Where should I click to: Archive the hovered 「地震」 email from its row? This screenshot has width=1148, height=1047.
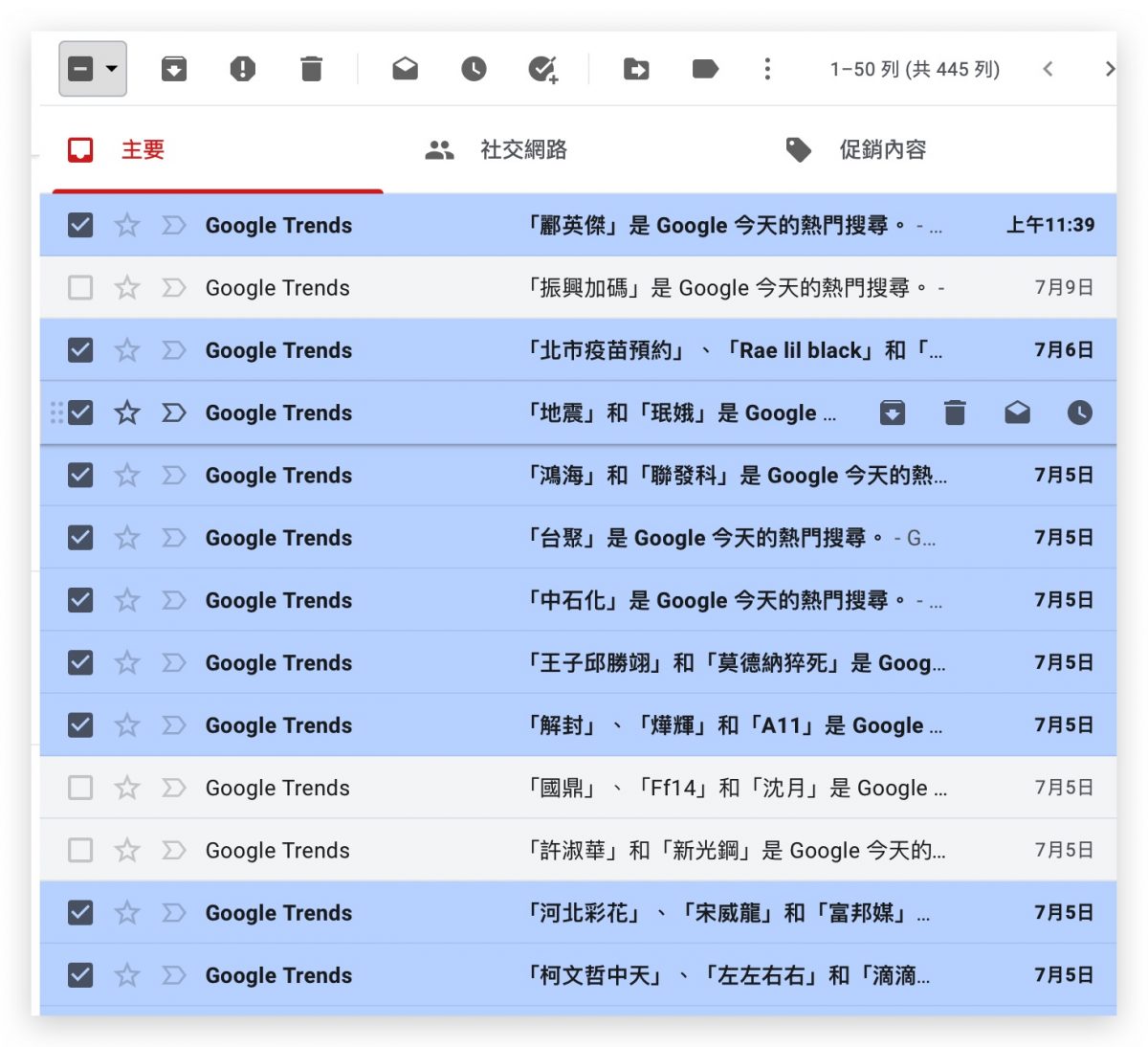[893, 412]
